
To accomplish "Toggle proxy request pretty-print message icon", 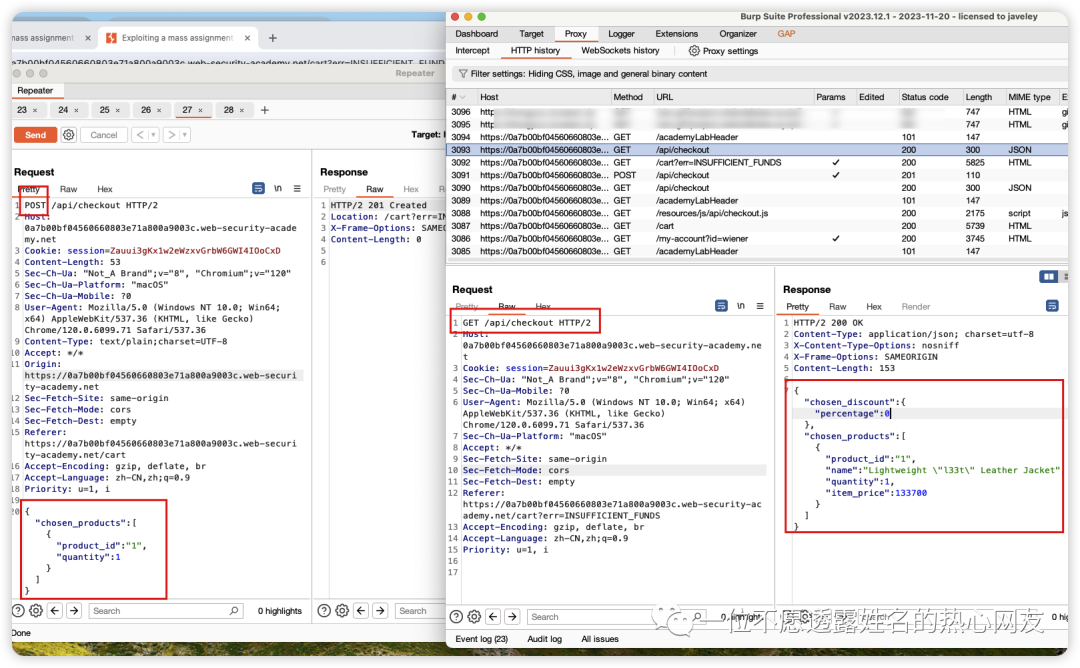I will point(721,306).
